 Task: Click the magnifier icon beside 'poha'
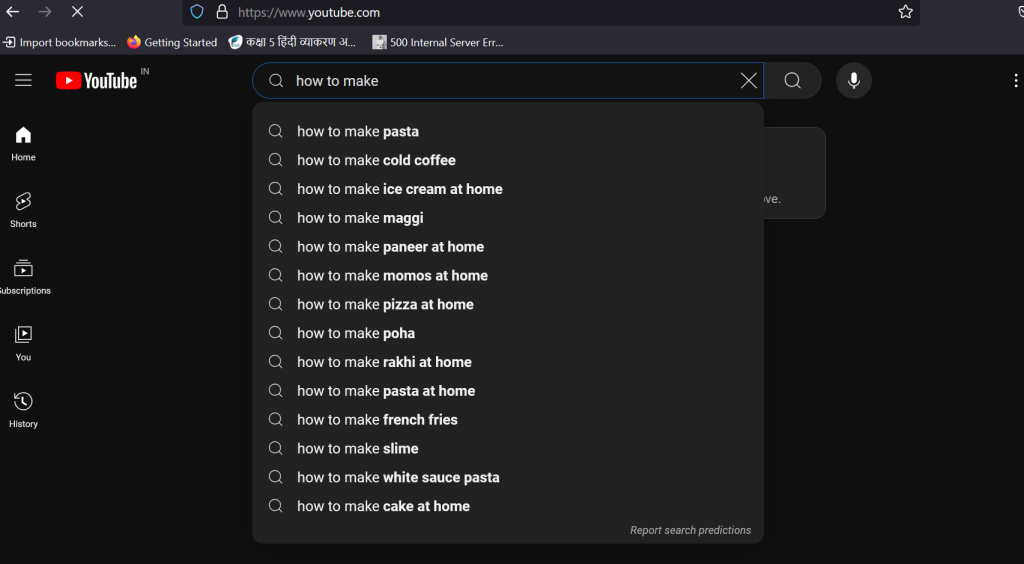point(276,333)
